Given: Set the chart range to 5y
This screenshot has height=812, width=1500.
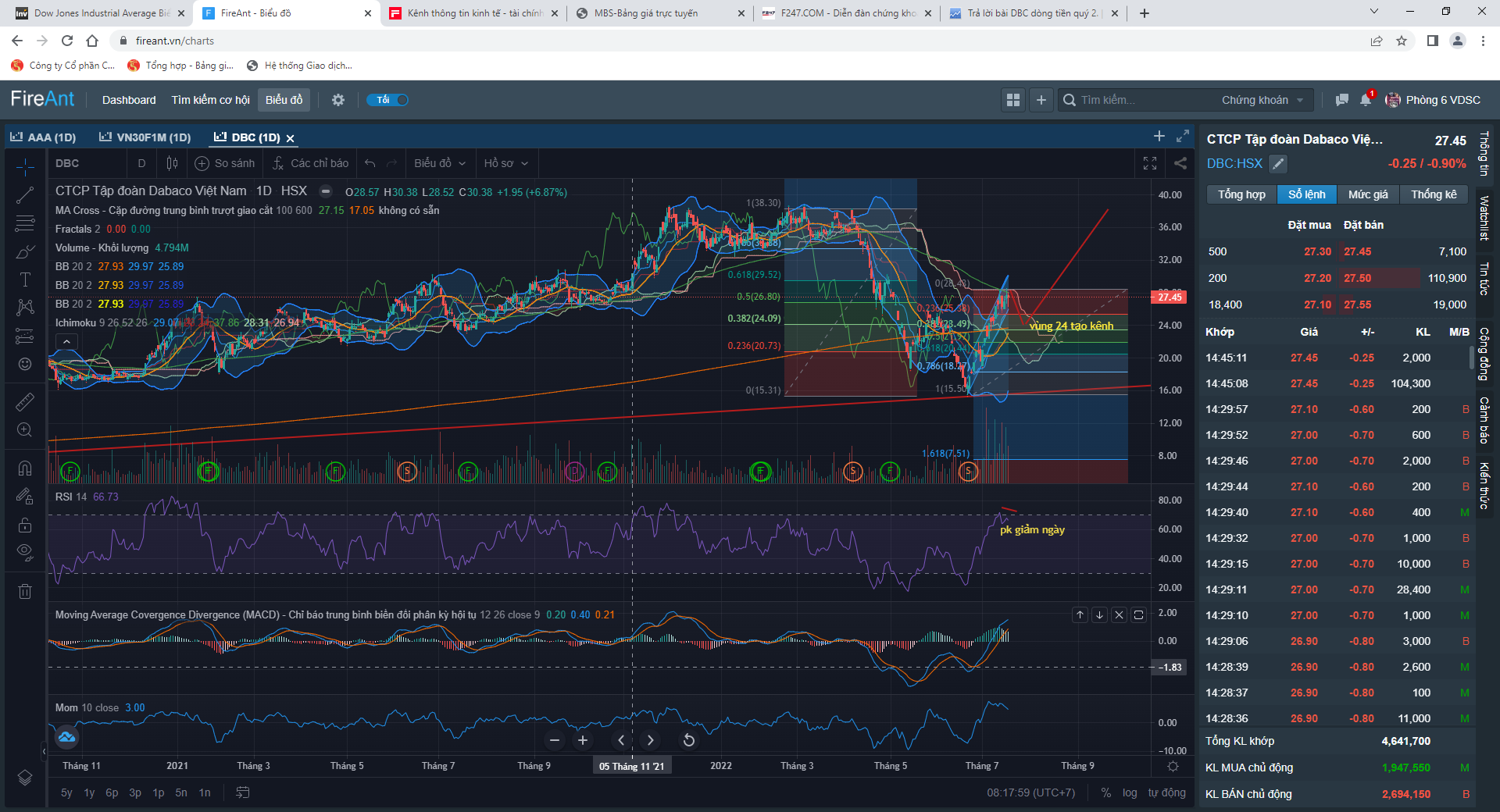Looking at the screenshot, I should [66, 792].
